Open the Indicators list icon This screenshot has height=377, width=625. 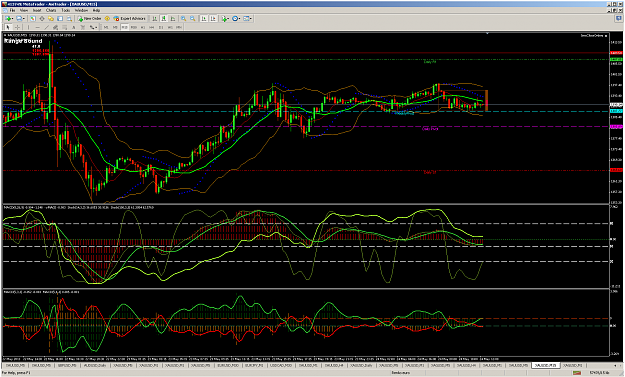(225, 19)
